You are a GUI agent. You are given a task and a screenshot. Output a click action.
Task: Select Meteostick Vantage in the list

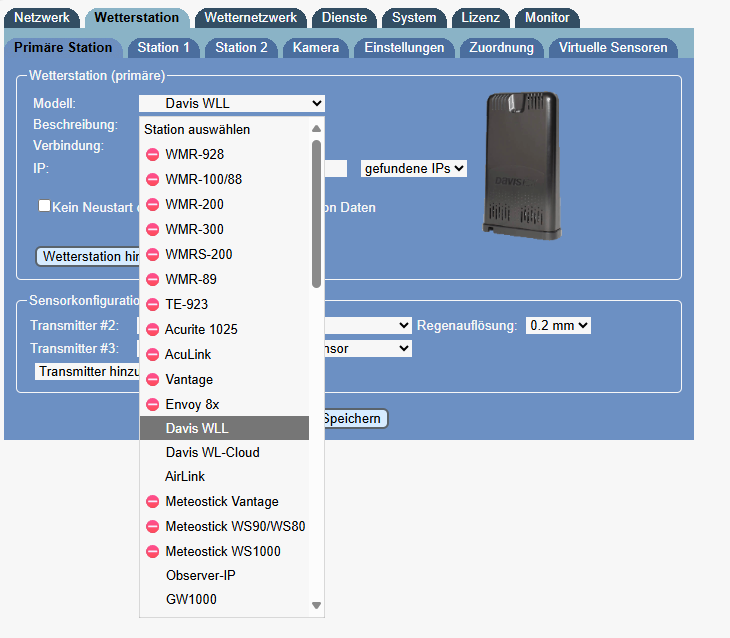(224, 502)
